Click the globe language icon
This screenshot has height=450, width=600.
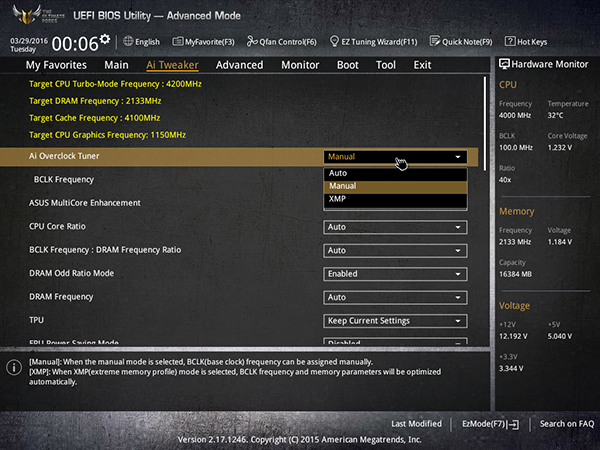point(128,41)
